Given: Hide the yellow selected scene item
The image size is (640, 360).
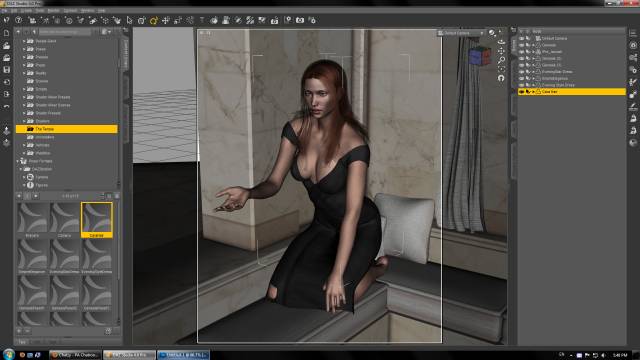Looking at the screenshot, I should tap(521, 92).
